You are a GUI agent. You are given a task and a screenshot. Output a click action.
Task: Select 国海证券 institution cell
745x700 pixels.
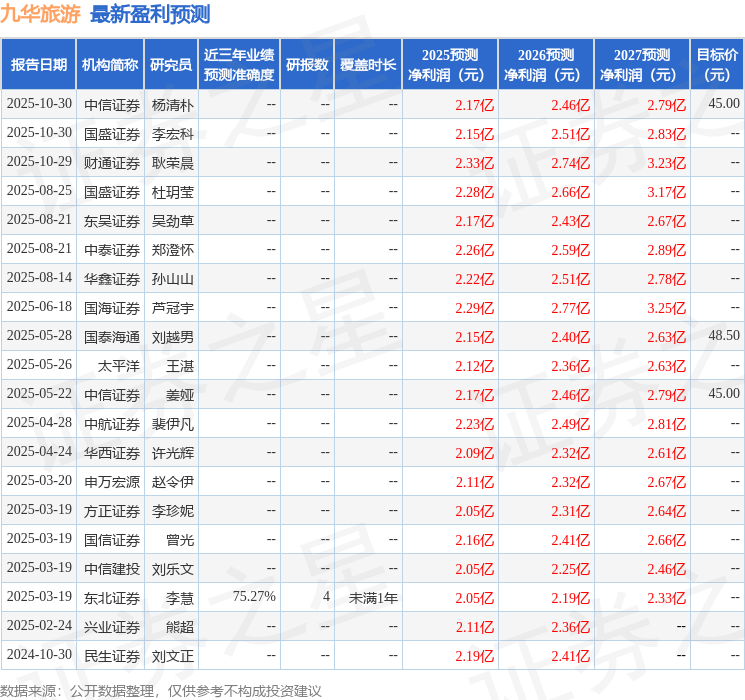112,308
